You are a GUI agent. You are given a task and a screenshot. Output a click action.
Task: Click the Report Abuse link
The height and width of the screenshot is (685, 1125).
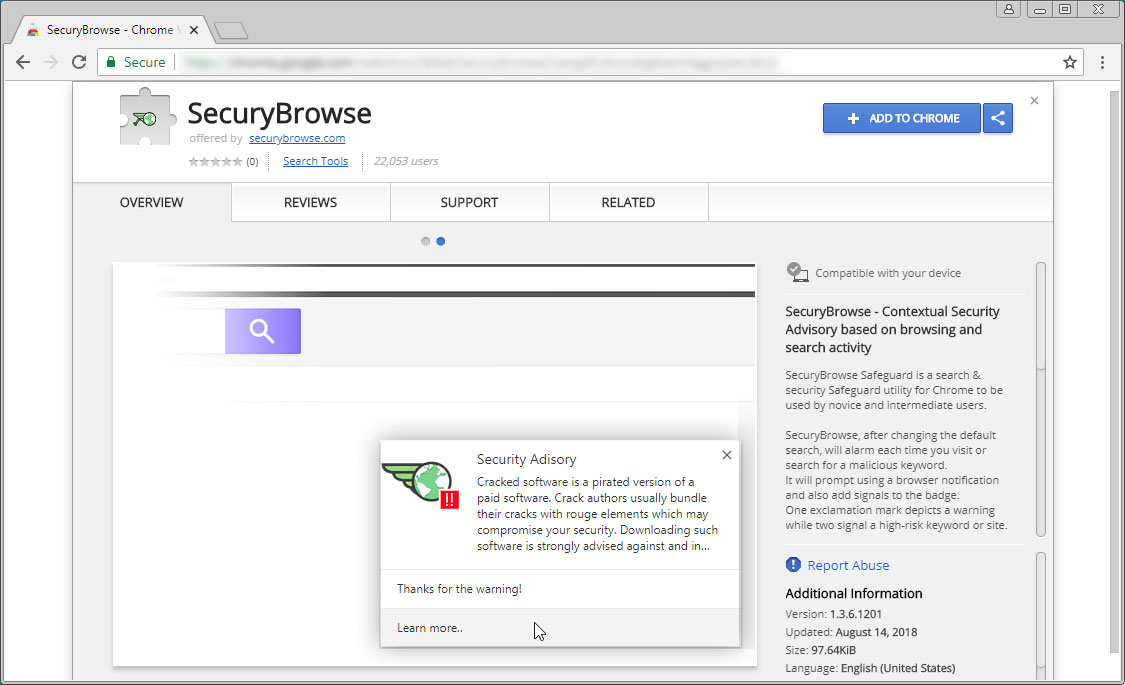click(x=848, y=565)
